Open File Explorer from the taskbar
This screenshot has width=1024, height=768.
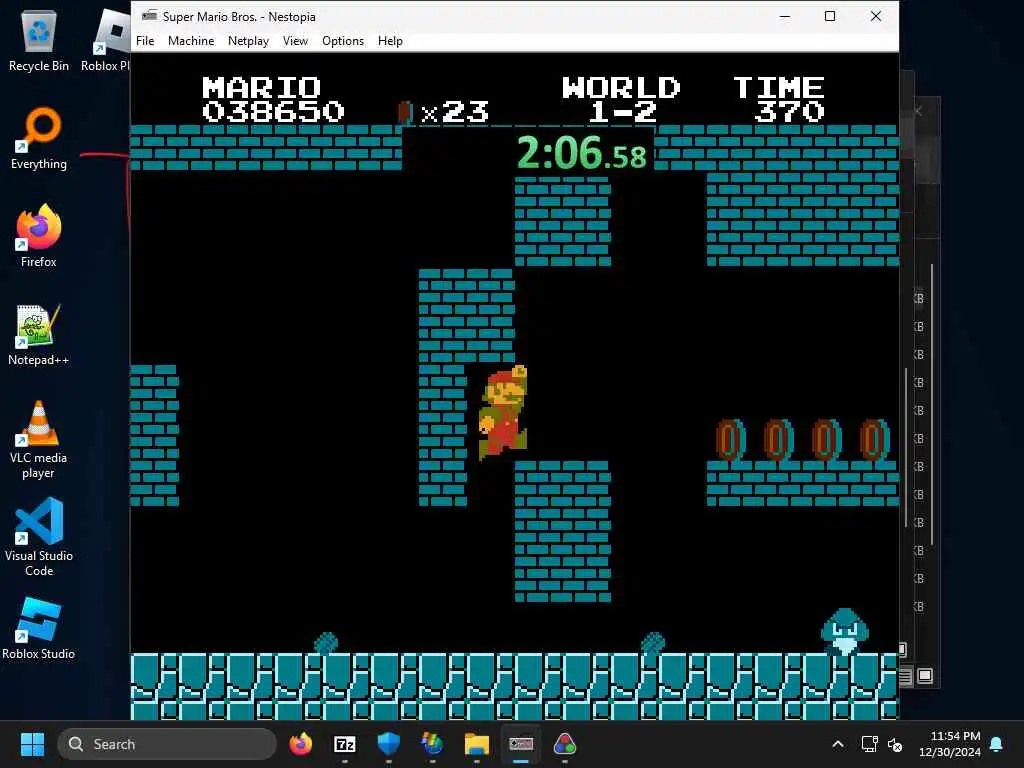tap(477, 744)
